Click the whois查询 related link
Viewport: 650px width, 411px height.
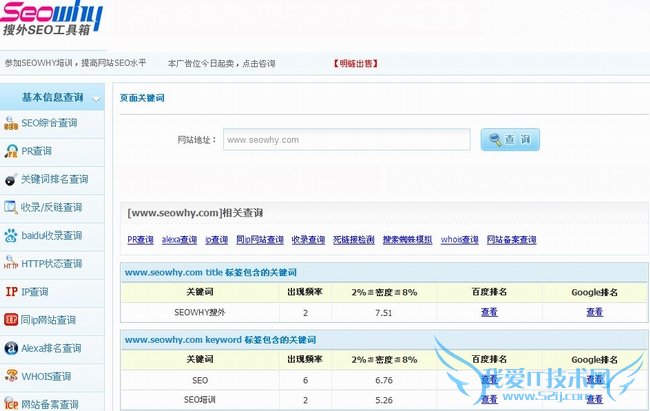coord(459,240)
